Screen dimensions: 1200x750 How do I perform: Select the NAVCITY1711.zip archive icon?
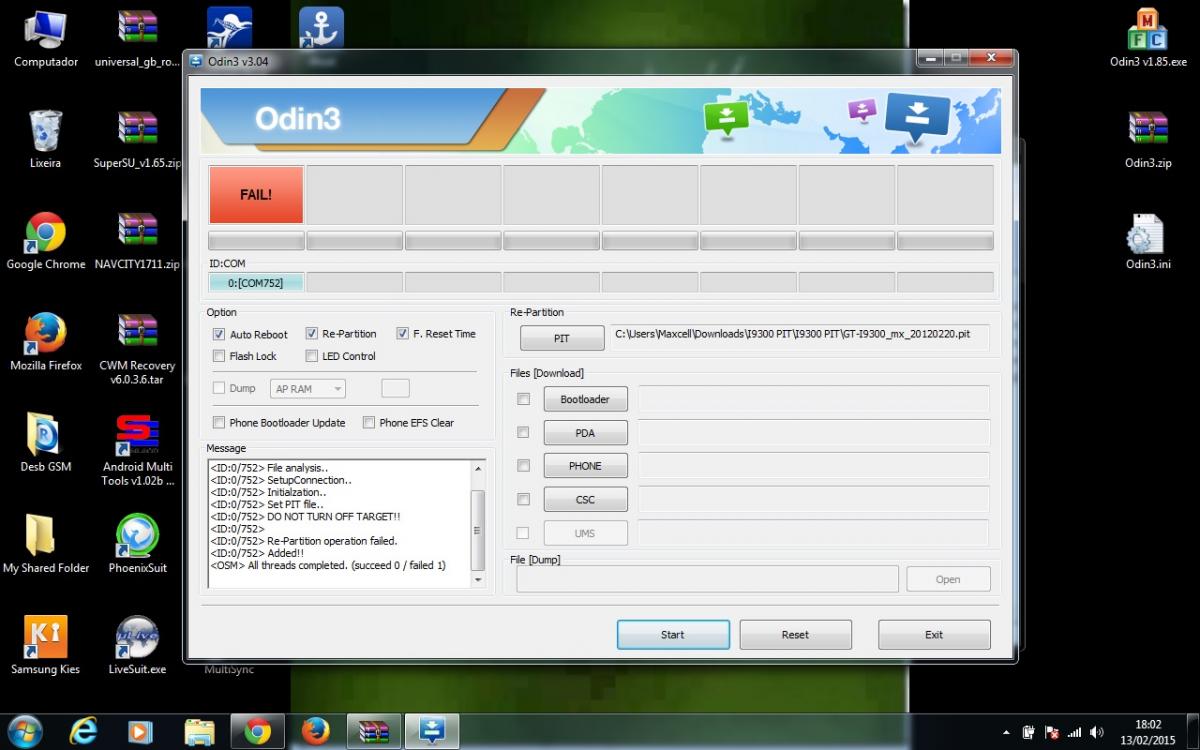pyautogui.click(x=137, y=240)
